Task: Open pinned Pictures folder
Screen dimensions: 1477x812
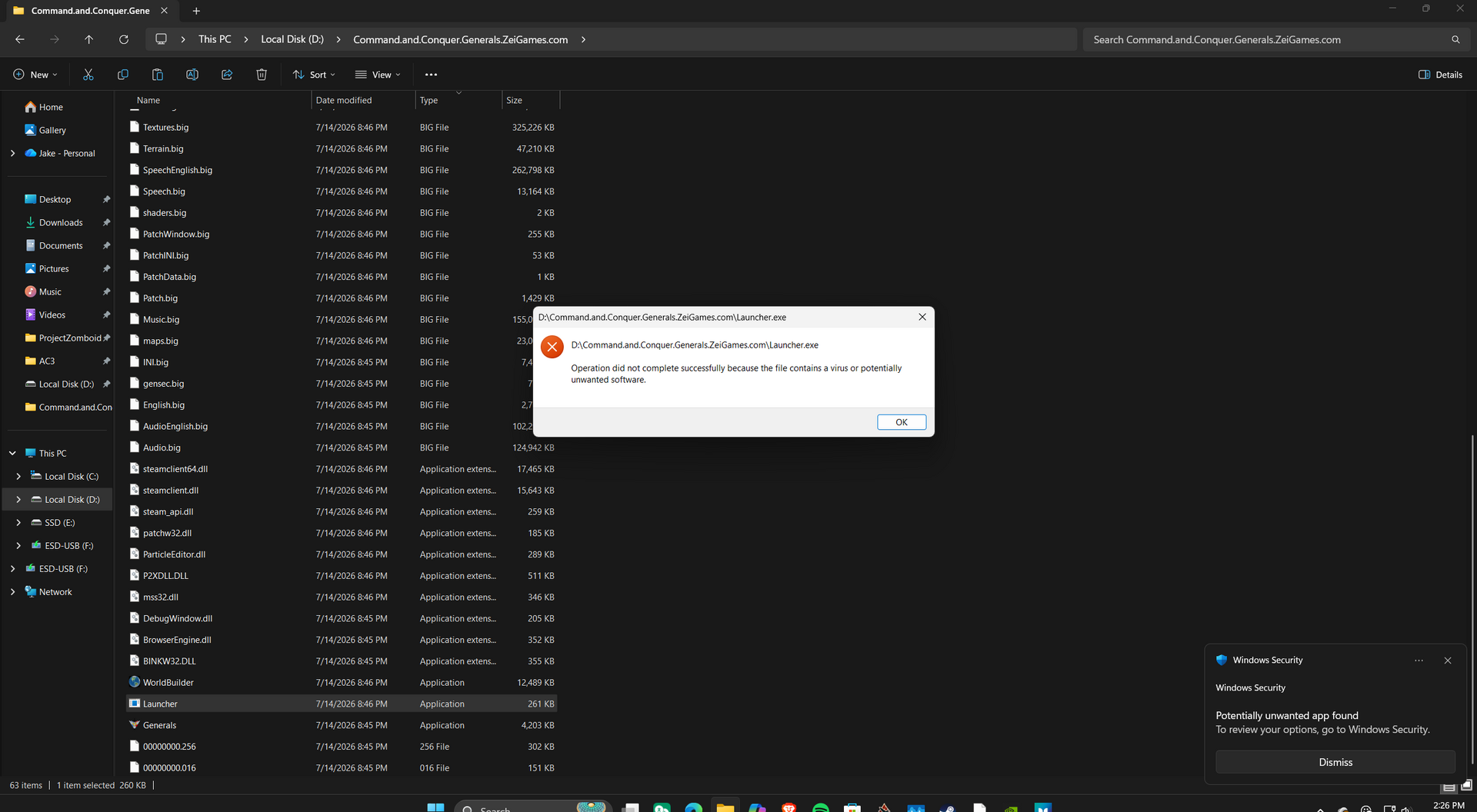Action: coord(54,268)
